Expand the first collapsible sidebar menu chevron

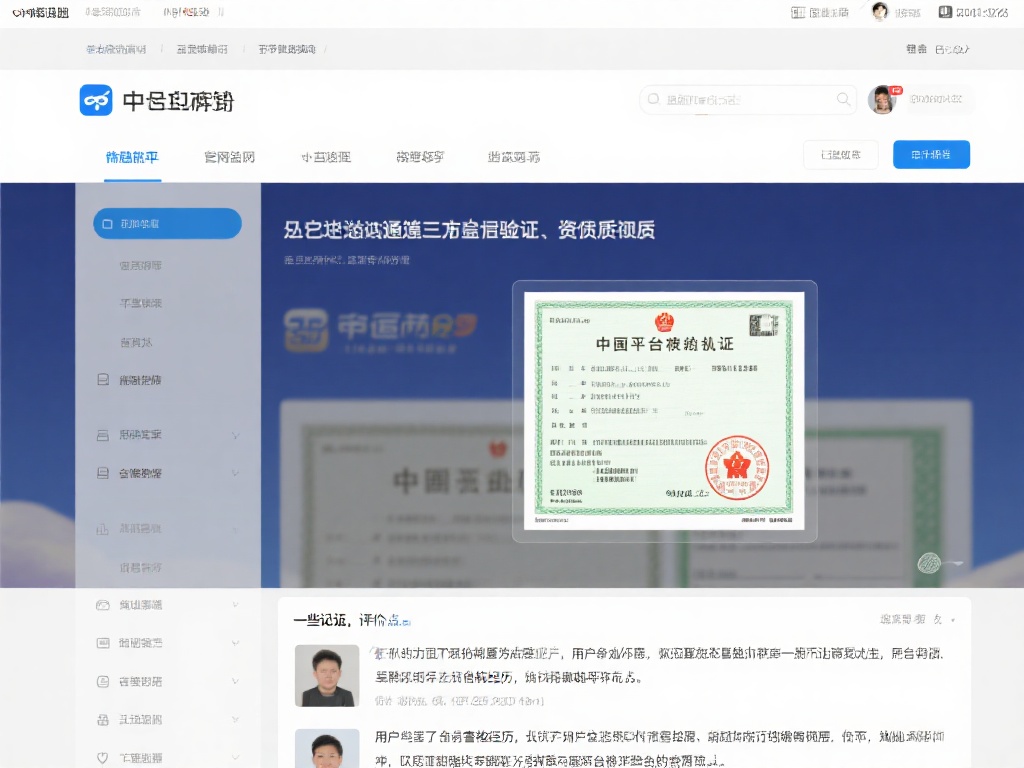coord(236,436)
